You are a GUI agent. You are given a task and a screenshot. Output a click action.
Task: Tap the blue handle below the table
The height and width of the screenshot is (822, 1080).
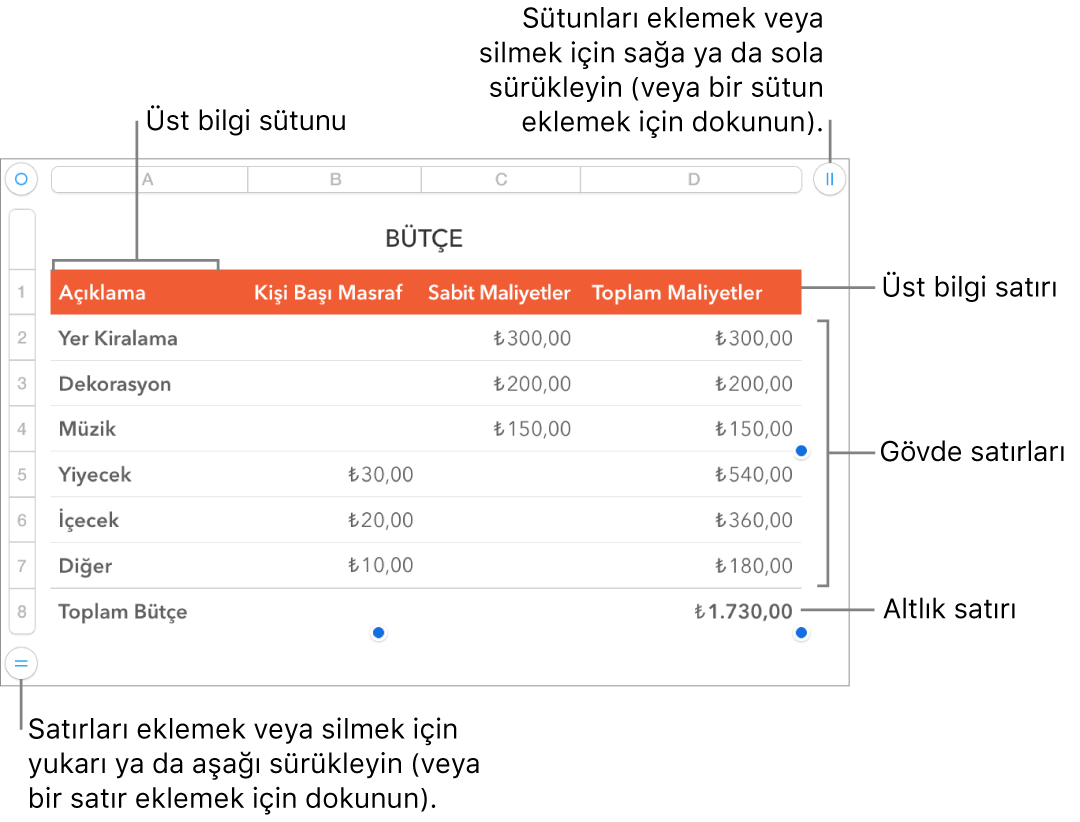(x=378, y=630)
